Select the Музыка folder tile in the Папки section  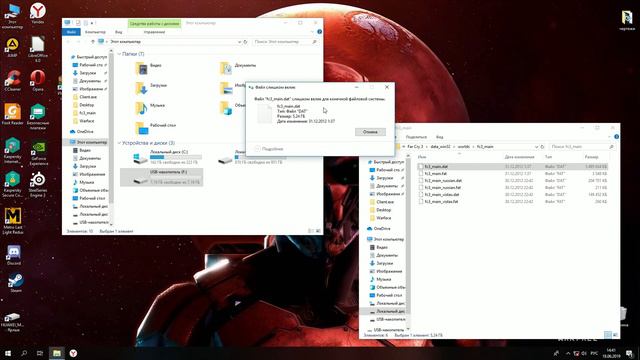pos(150,108)
